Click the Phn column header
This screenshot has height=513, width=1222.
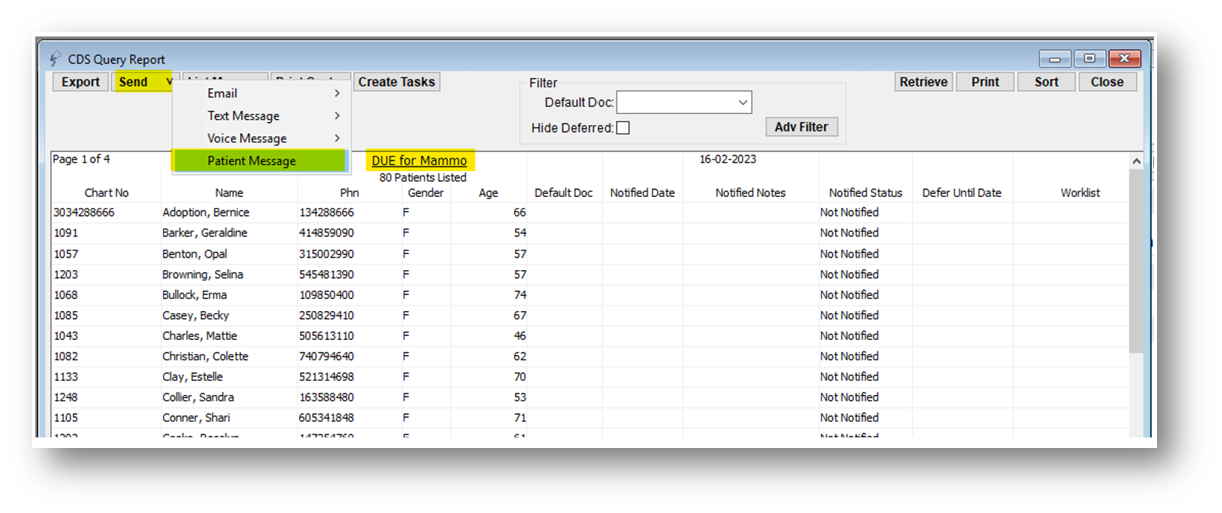pos(349,193)
